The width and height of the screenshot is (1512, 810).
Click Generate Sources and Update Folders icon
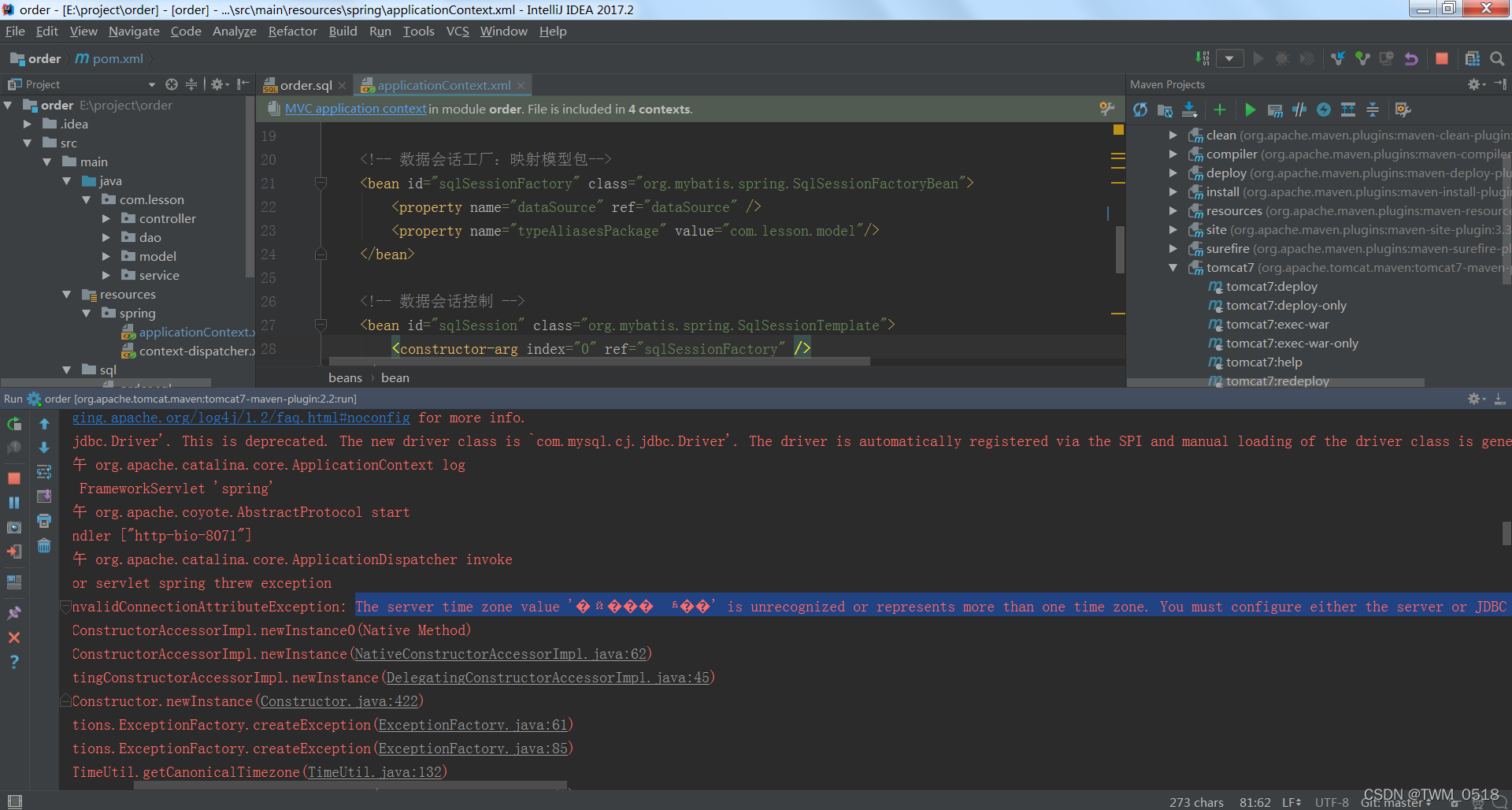point(1165,110)
